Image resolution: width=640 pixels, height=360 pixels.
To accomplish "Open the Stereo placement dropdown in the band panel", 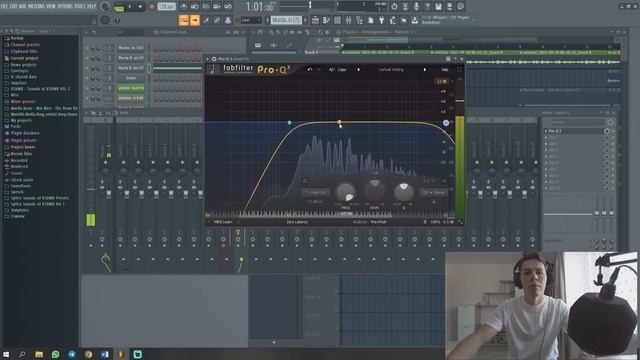I will coord(434,192).
